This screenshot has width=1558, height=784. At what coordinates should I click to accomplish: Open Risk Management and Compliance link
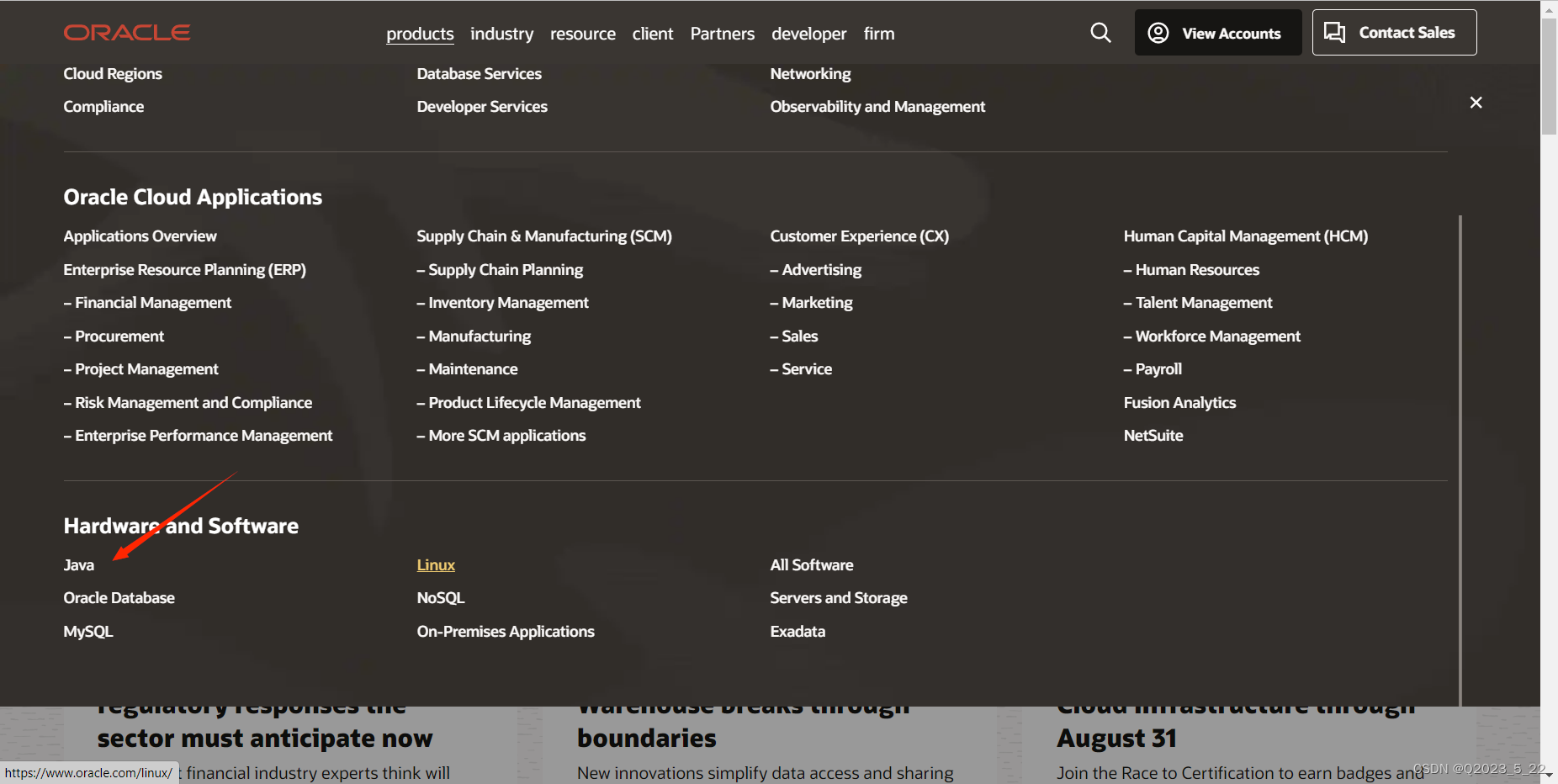(x=188, y=403)
